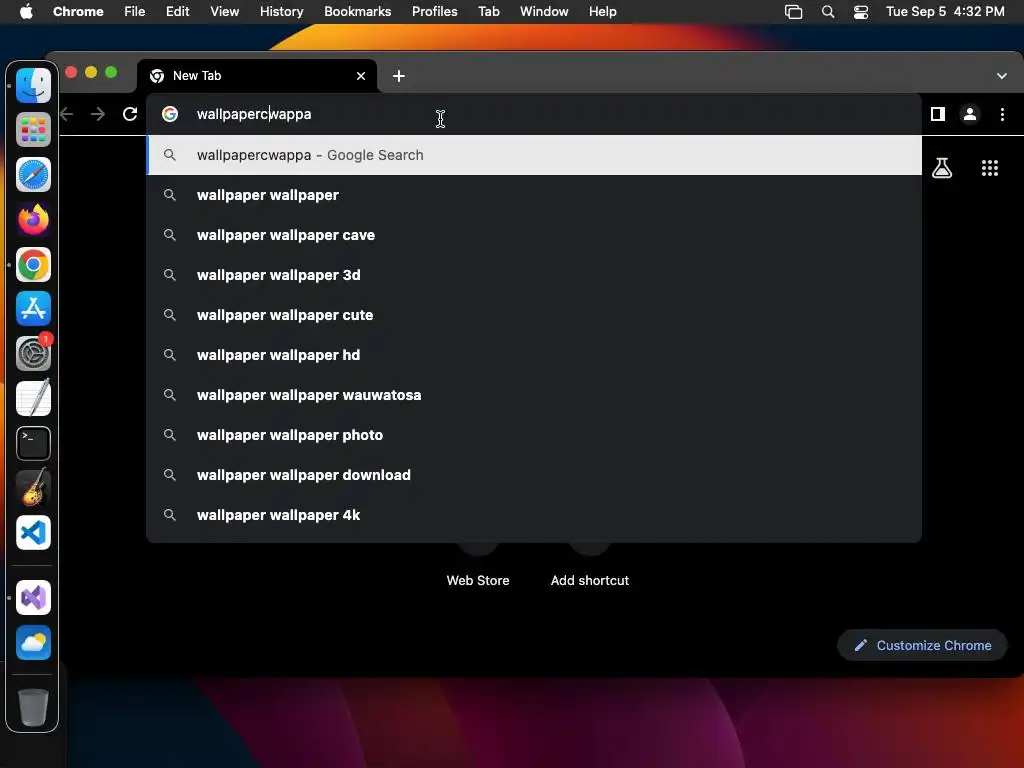This screenshot has height=768, width=1024.
Task: Open Spotlight search in menu bar
Action: [827, 12]
